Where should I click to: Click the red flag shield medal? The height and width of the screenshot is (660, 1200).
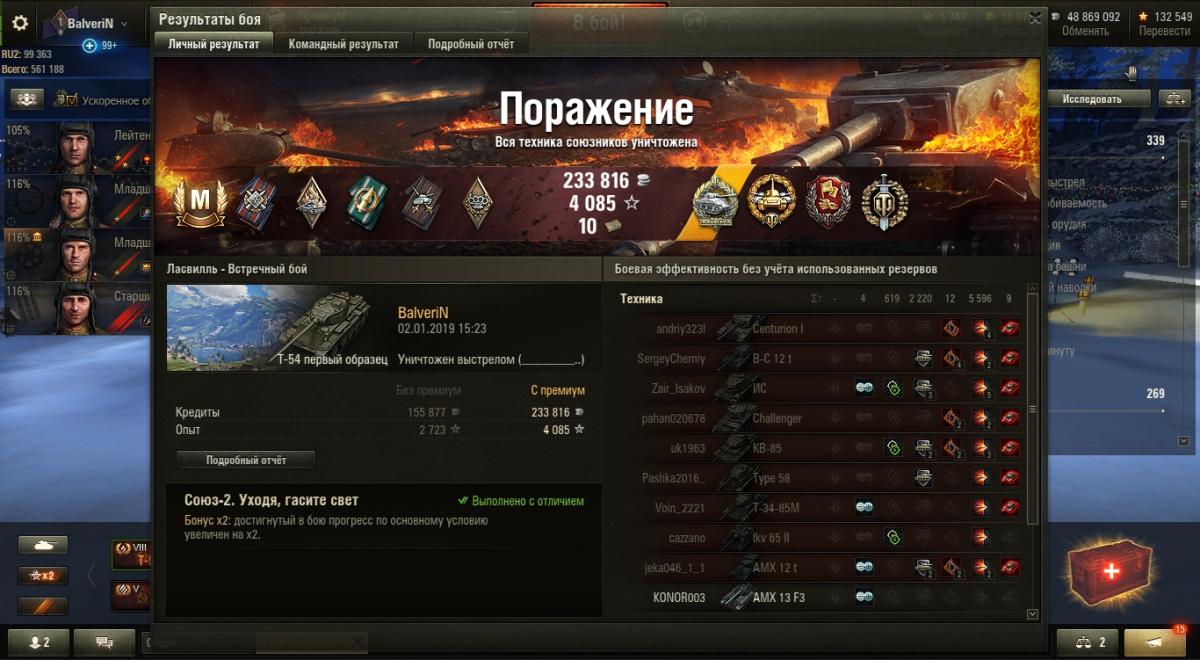tap(828, 202)
